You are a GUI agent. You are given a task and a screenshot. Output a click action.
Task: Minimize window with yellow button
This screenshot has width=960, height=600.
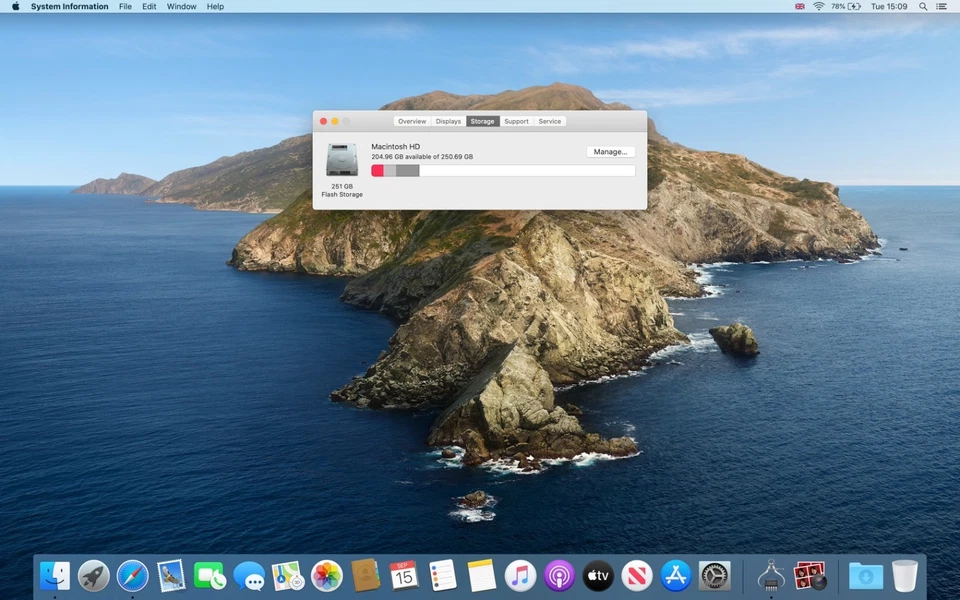pos(335,121)
